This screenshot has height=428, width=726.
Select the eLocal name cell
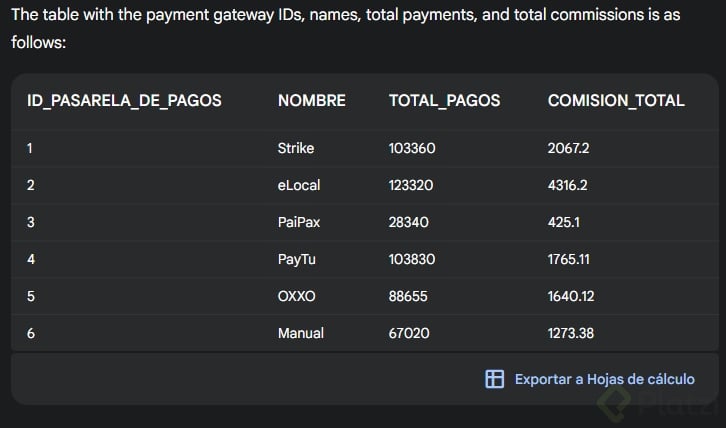299,185
